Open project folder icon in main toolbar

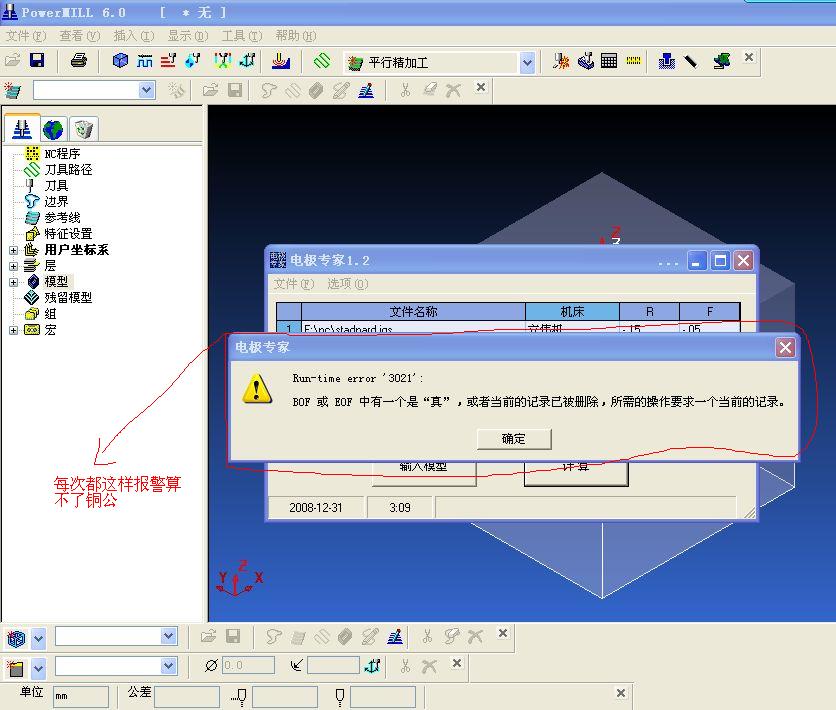(13, 60)
